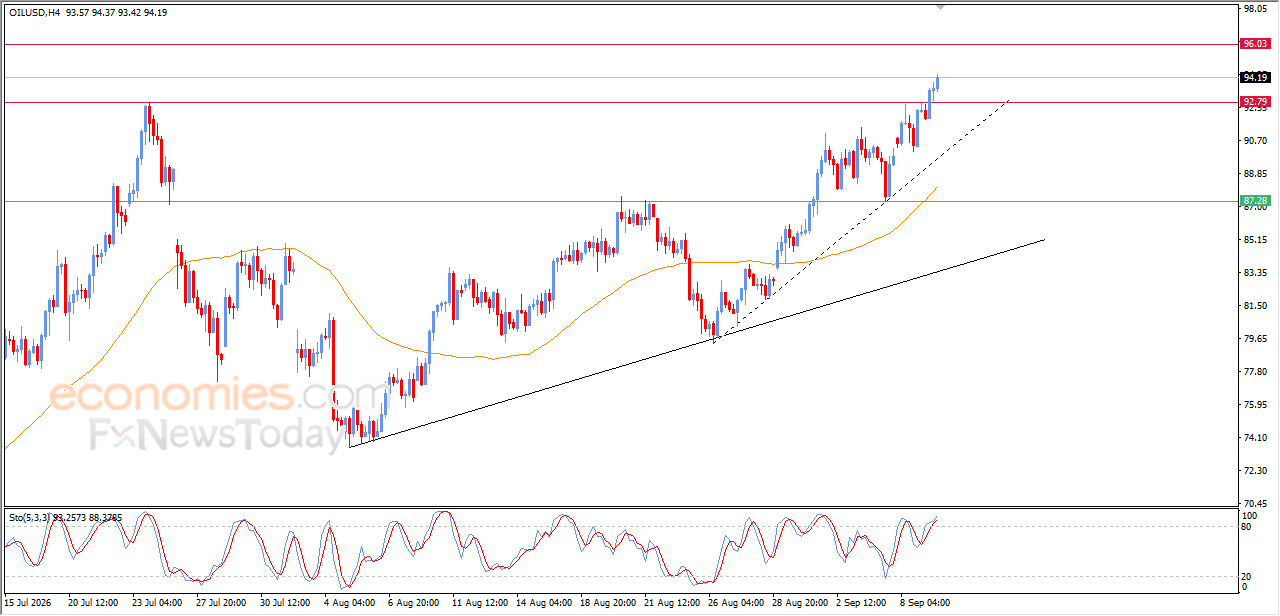Click the 79.65 value on price axis

tap(1255, 339)
